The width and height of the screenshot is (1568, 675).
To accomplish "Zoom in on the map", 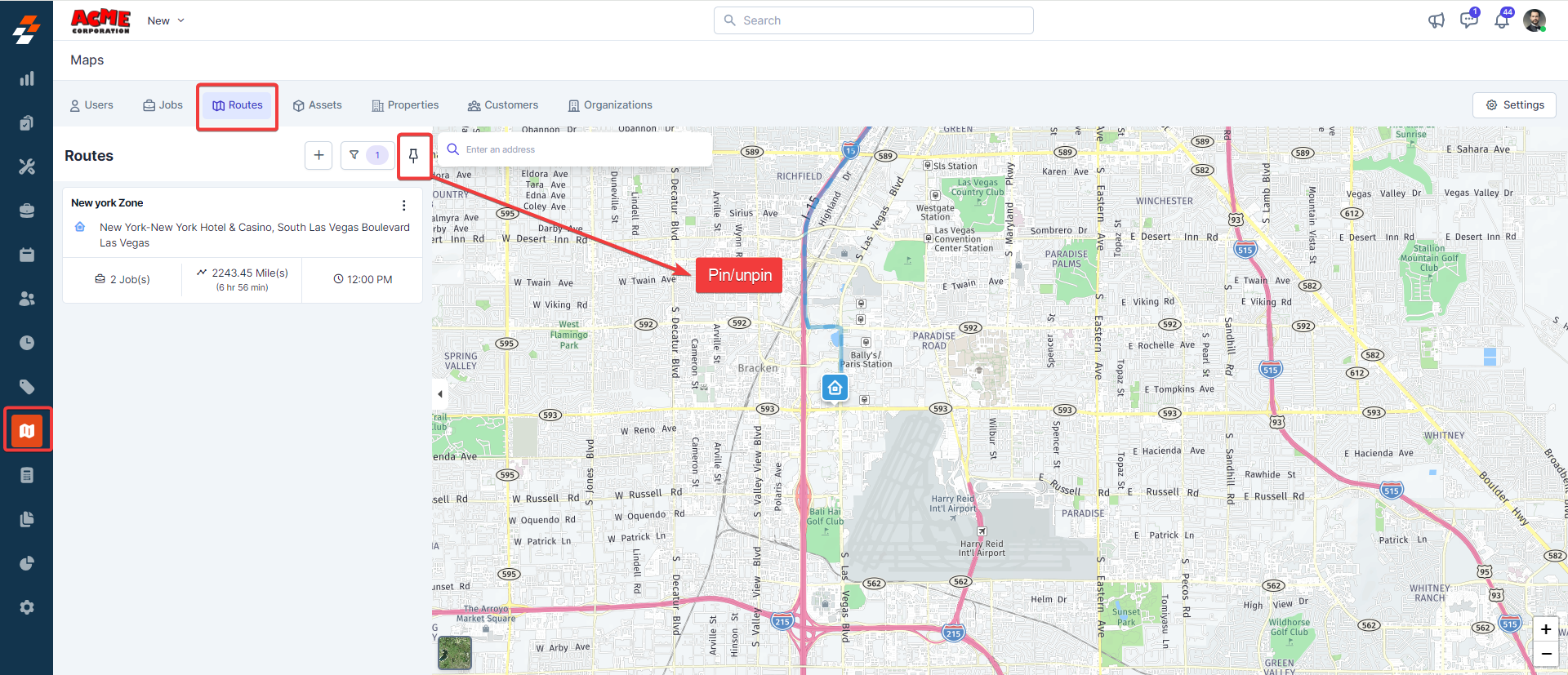I will click(1545, 629).
